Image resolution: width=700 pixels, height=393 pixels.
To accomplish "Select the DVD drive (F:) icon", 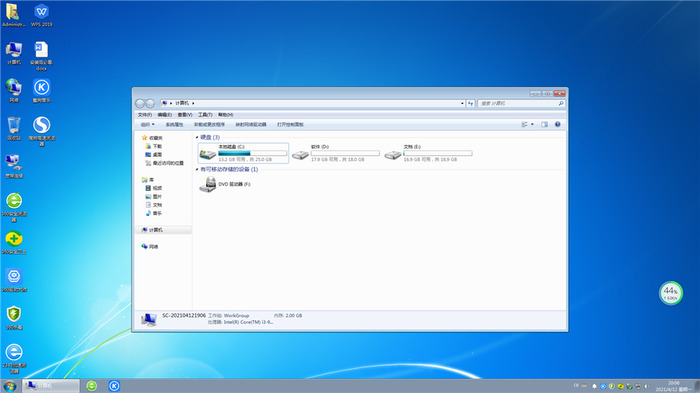I will 208,184.
